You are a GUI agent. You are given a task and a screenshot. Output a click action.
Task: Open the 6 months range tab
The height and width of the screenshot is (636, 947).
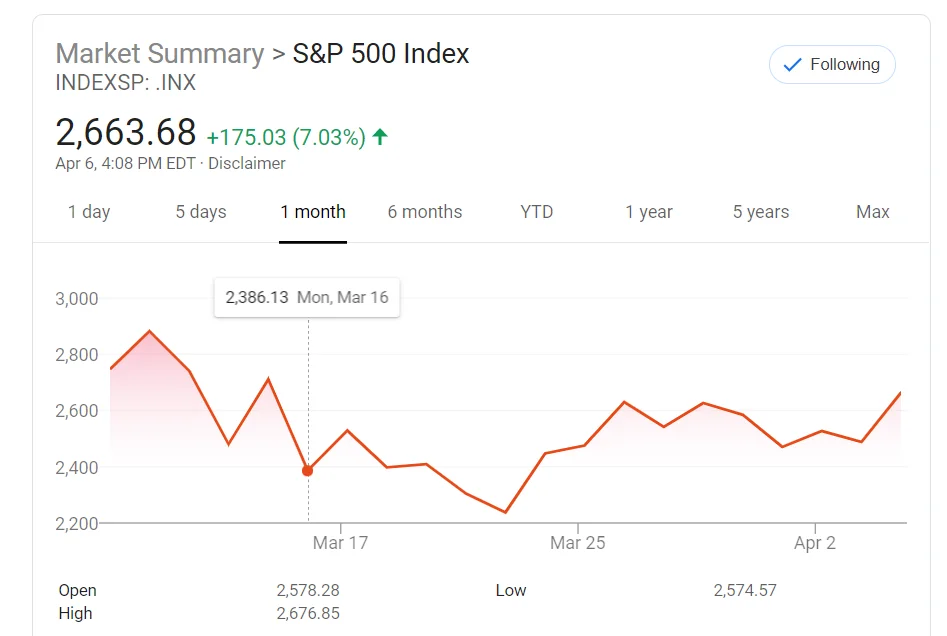click(425, 212)
